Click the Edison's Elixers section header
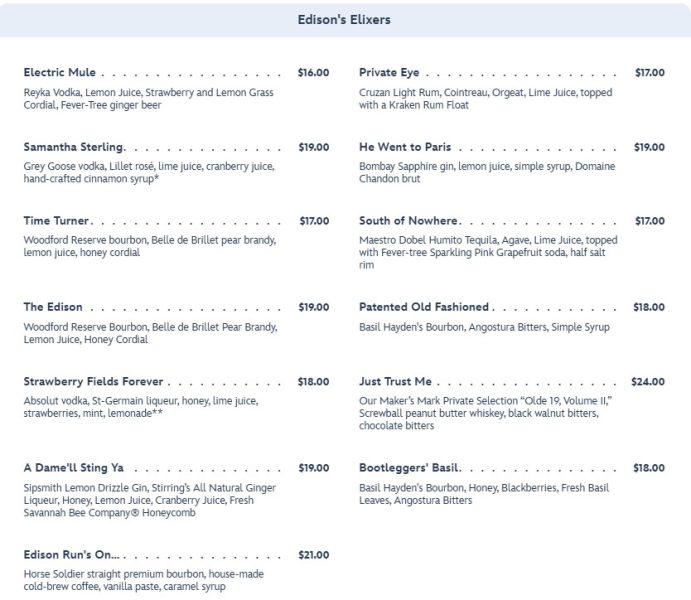Screen dimensions: 691x600 tap(344, 19)
